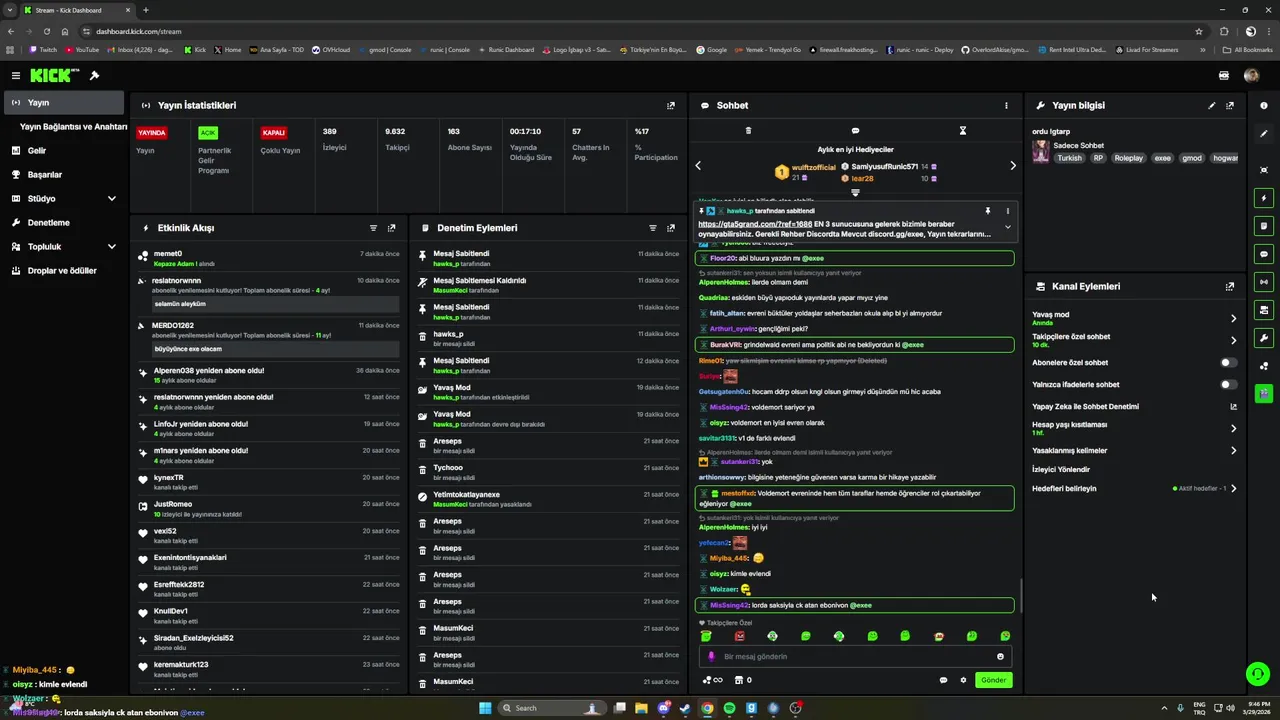Click the Roleplay tag in Yayın bilgisi

point(1128,158)
